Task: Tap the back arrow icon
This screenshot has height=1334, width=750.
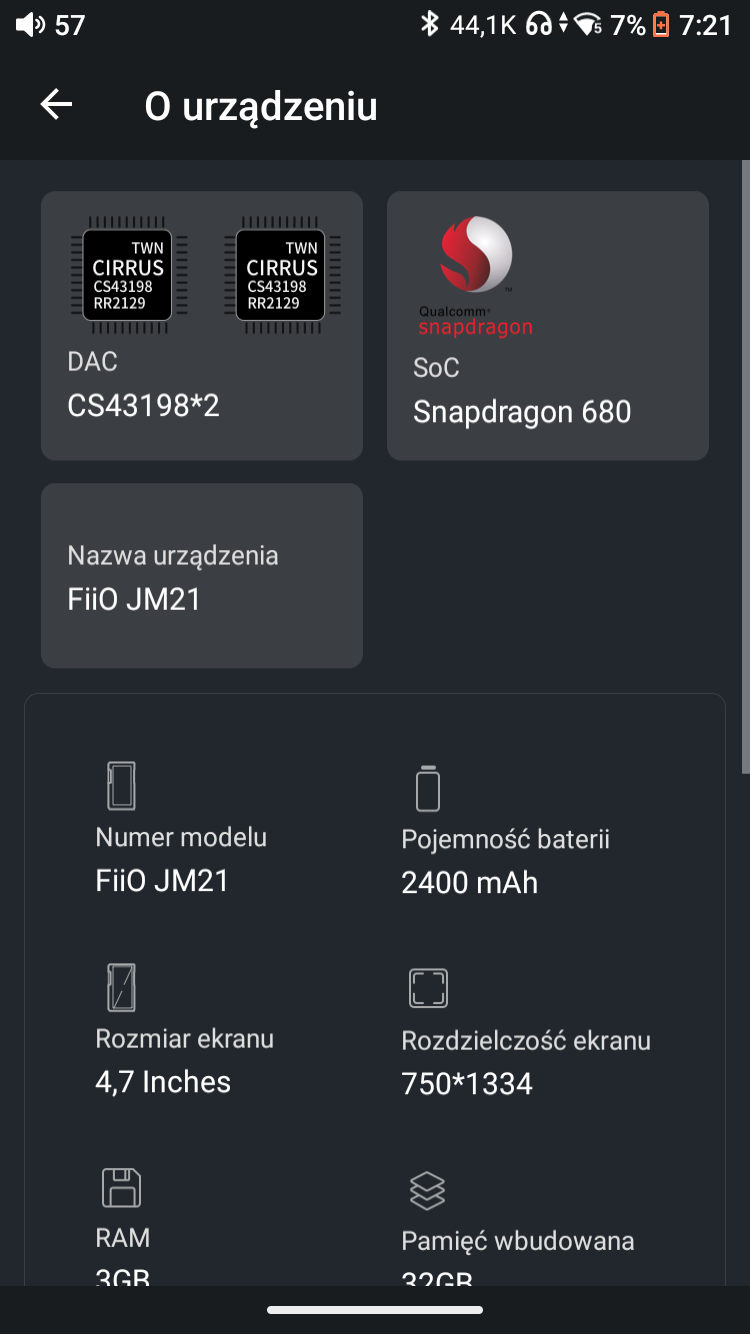Action: [56, 105]
